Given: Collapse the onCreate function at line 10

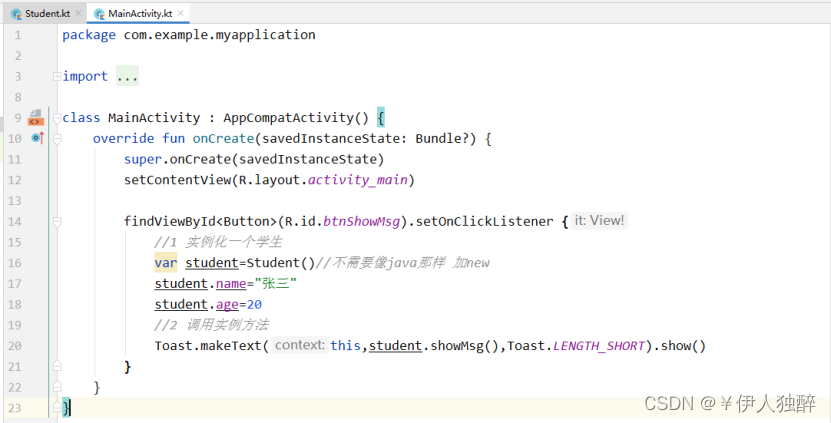Looking at the screenshot, I should [57, 139].
